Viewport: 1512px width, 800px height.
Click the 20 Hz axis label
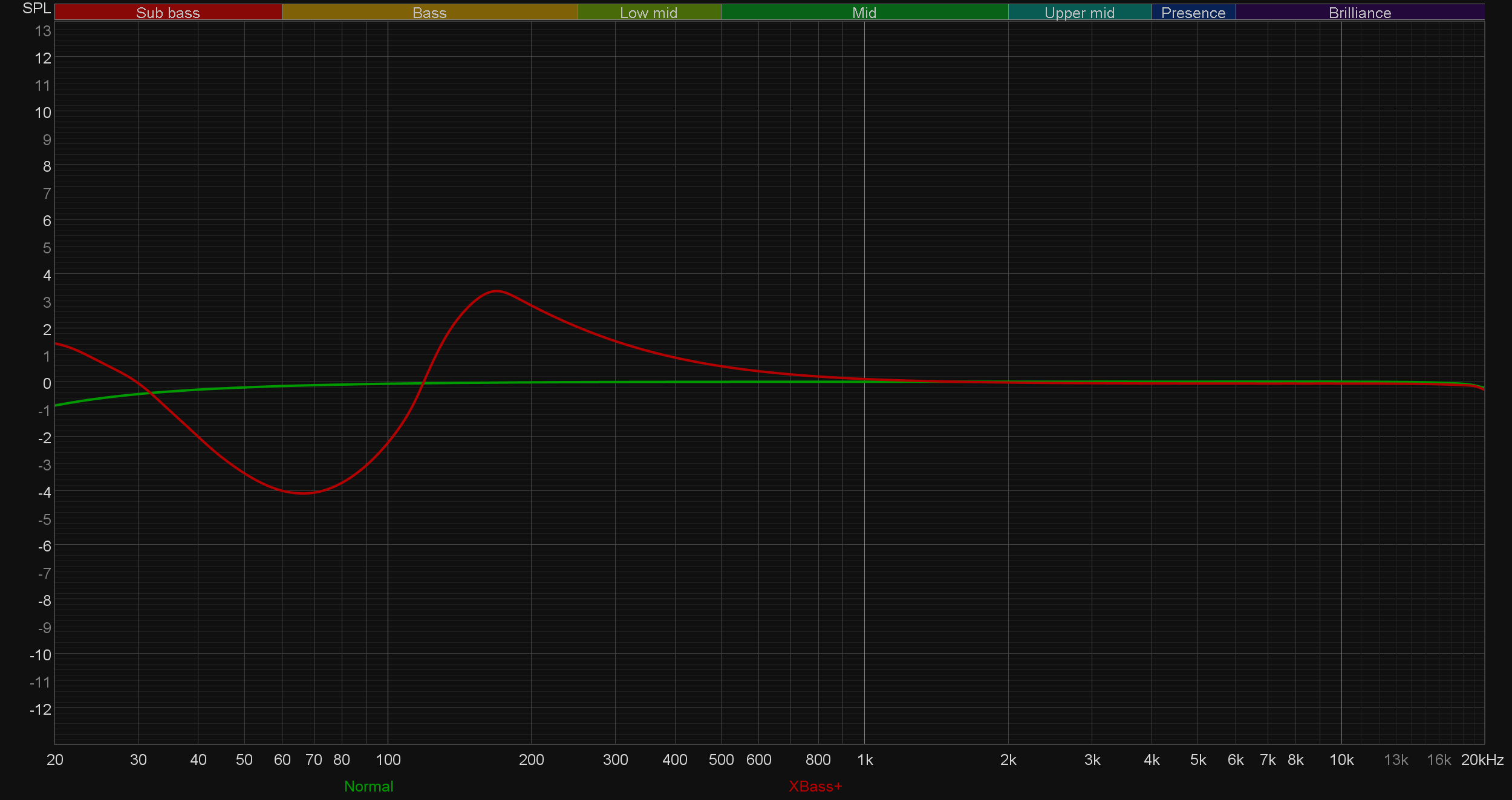point(55,759)
